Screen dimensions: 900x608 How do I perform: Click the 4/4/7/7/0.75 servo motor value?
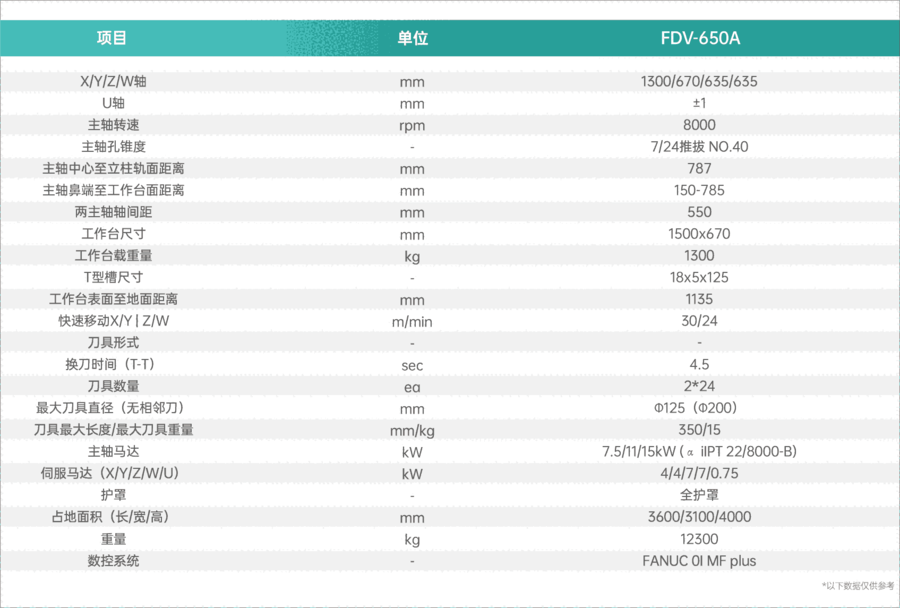coord(700,473)
